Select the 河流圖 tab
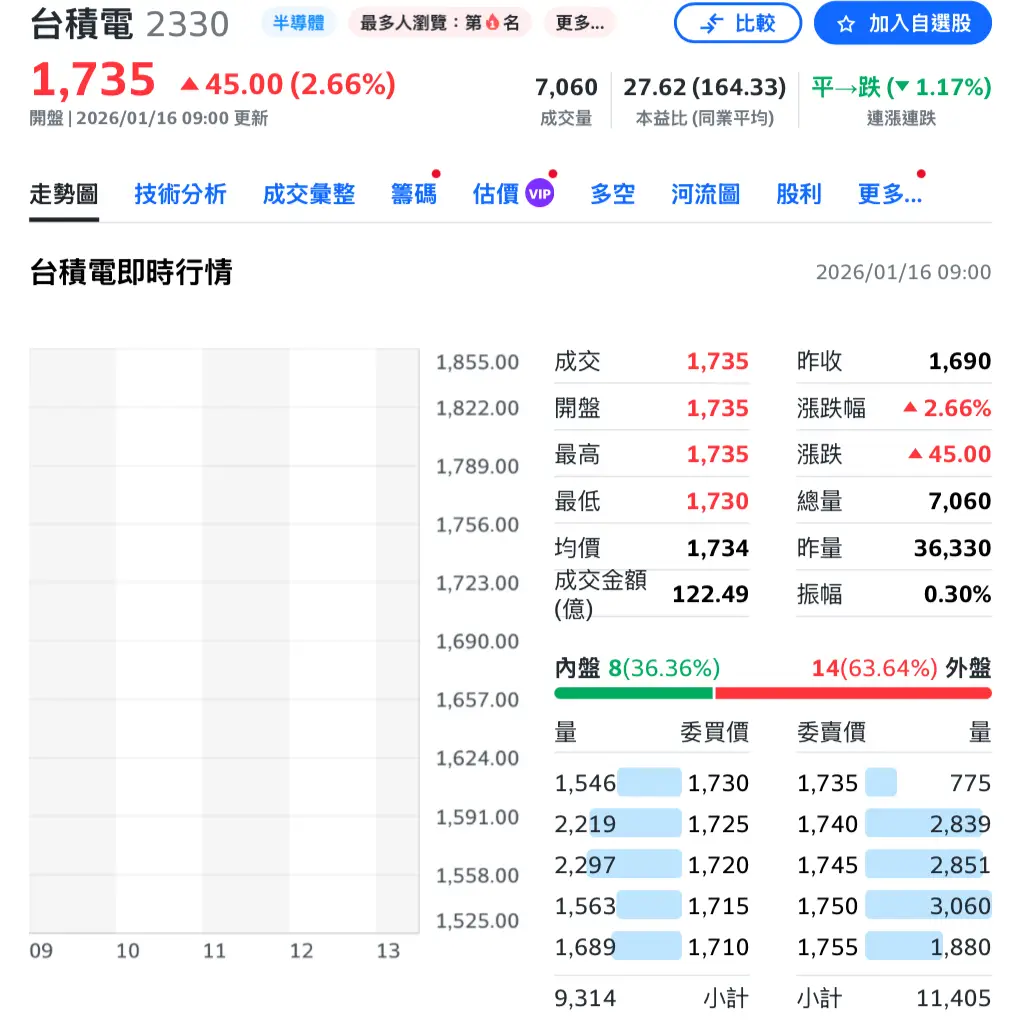1021x1022 pixels. pyautogui.click(x=705, y=194)
